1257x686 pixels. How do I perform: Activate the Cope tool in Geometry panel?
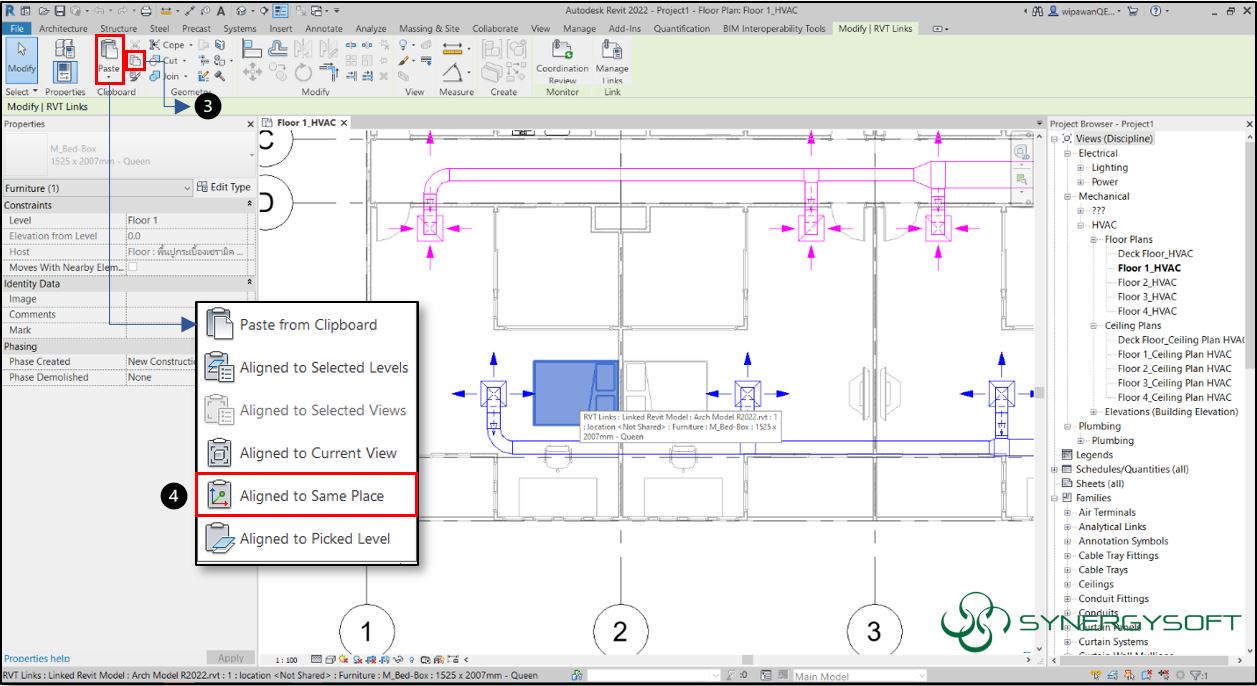(x=166, y=45)
